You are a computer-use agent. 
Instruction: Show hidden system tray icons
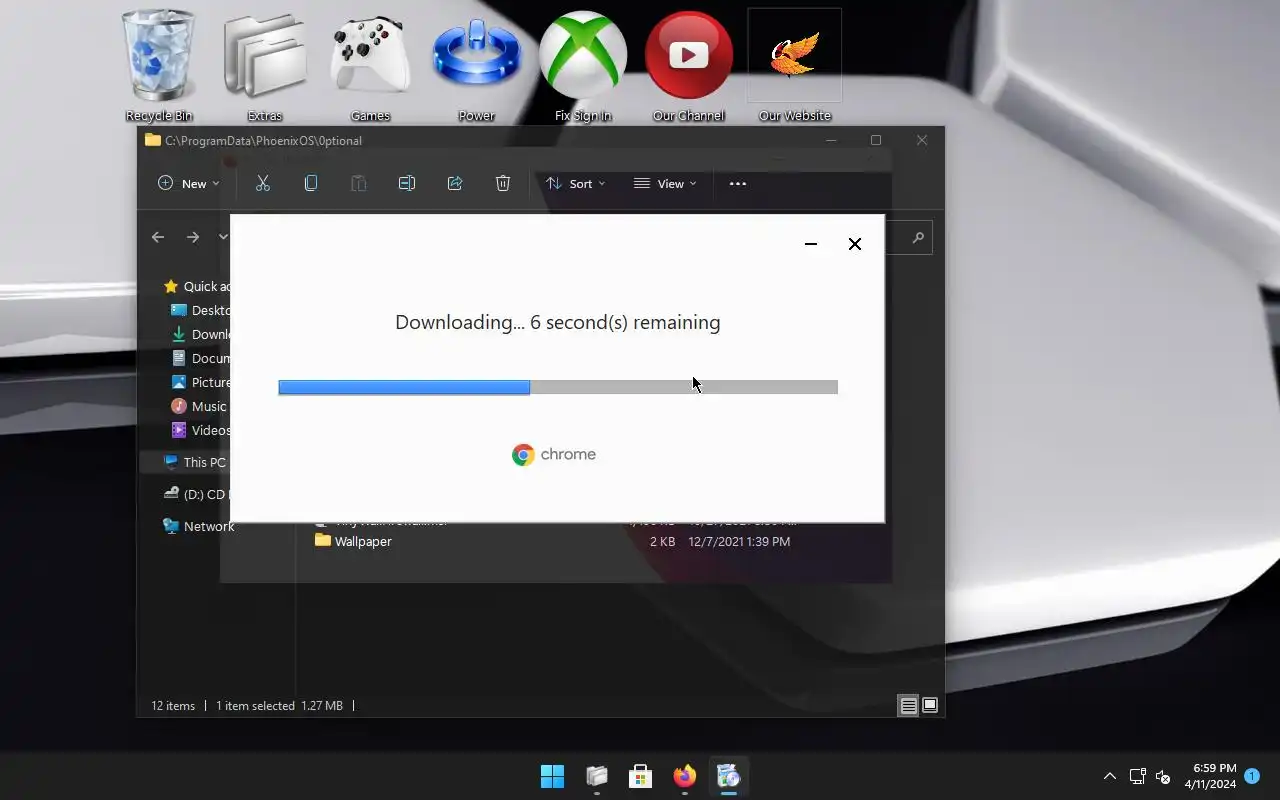pyautogui.click(x=1109, y=776)
